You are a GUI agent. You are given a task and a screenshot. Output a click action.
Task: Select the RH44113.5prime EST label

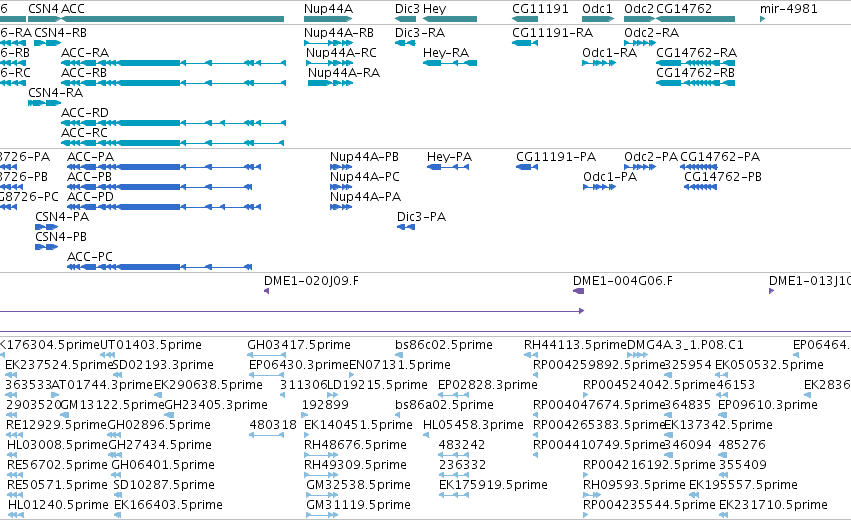pos(575,345)
